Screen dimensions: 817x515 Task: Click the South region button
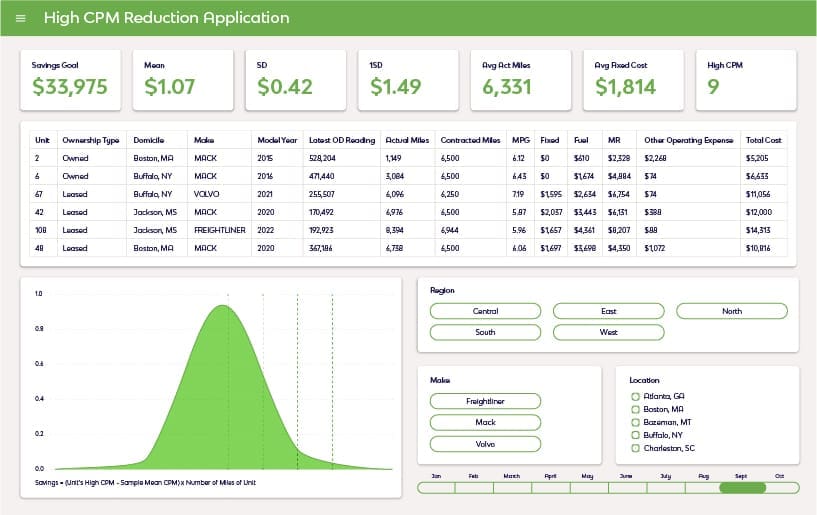[485, 333]
